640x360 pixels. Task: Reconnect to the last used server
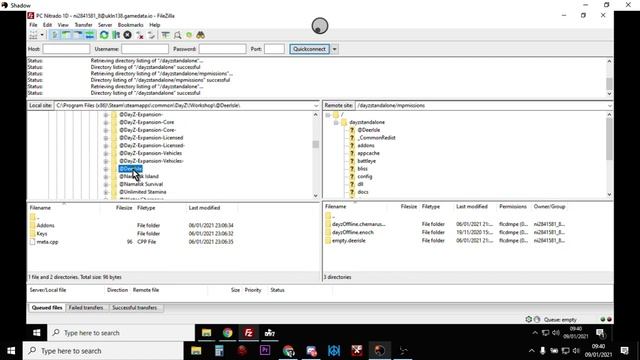click(151, 35)
